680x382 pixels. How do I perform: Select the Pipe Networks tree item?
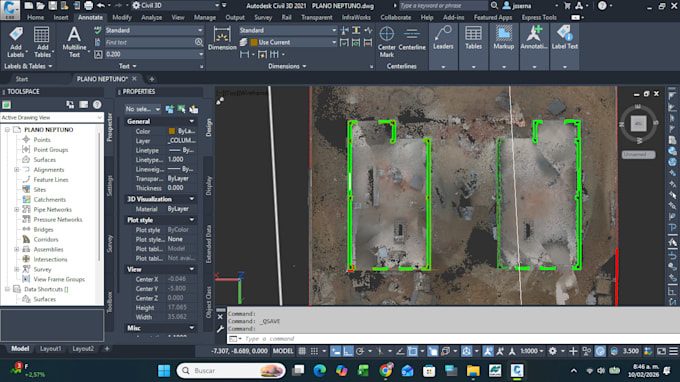(52, 209)
